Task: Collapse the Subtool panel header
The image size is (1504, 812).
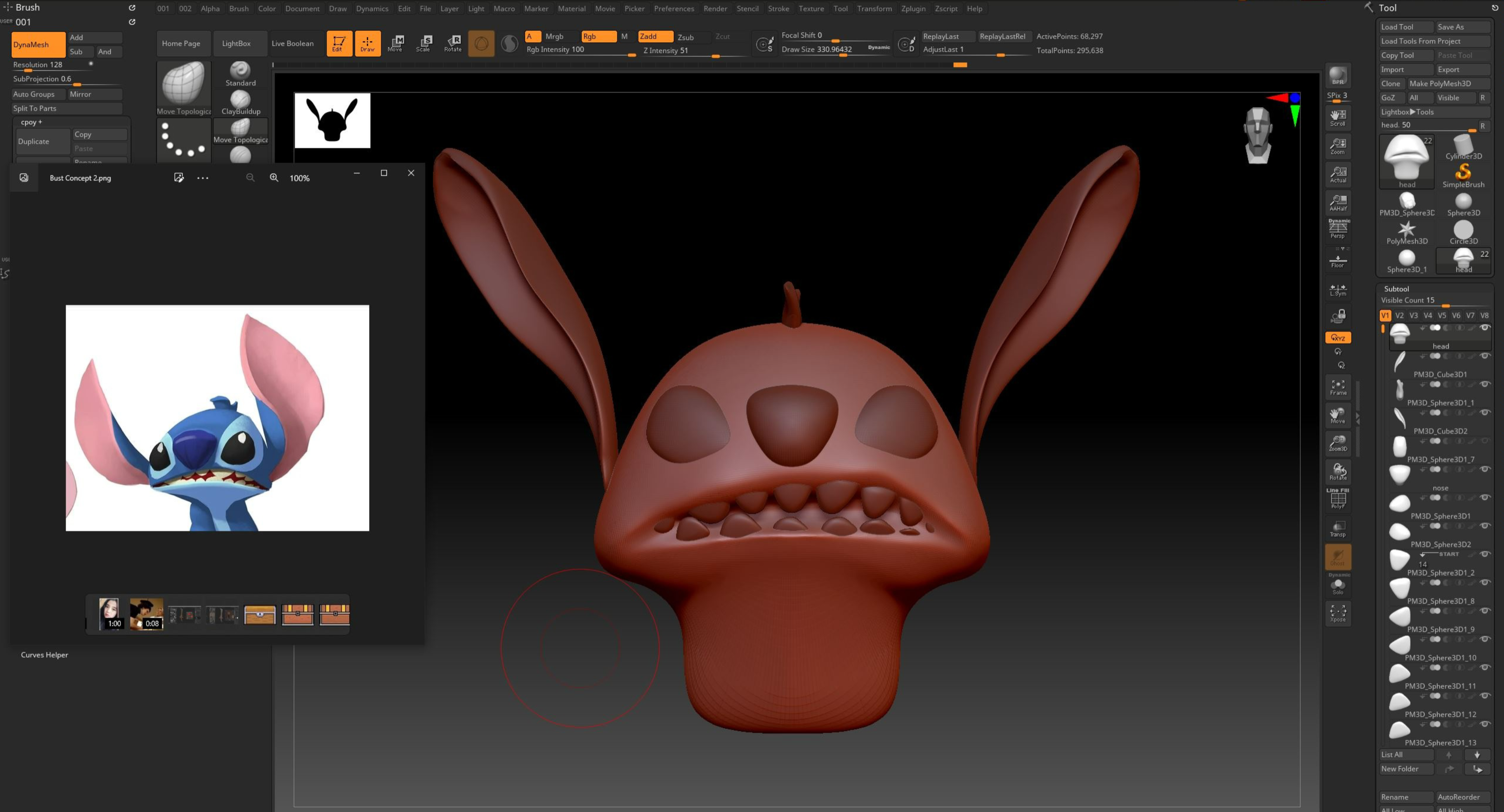Action: 1396,289
